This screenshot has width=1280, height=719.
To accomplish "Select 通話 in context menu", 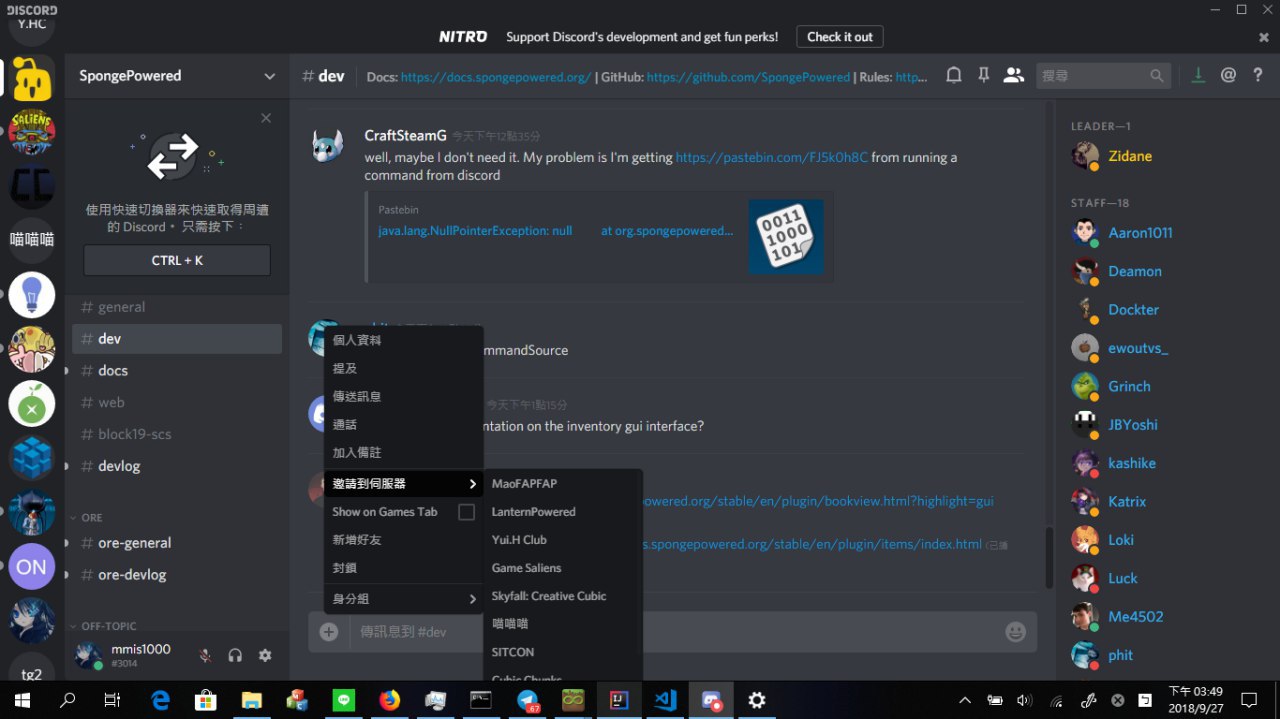I will click(404, 424).
